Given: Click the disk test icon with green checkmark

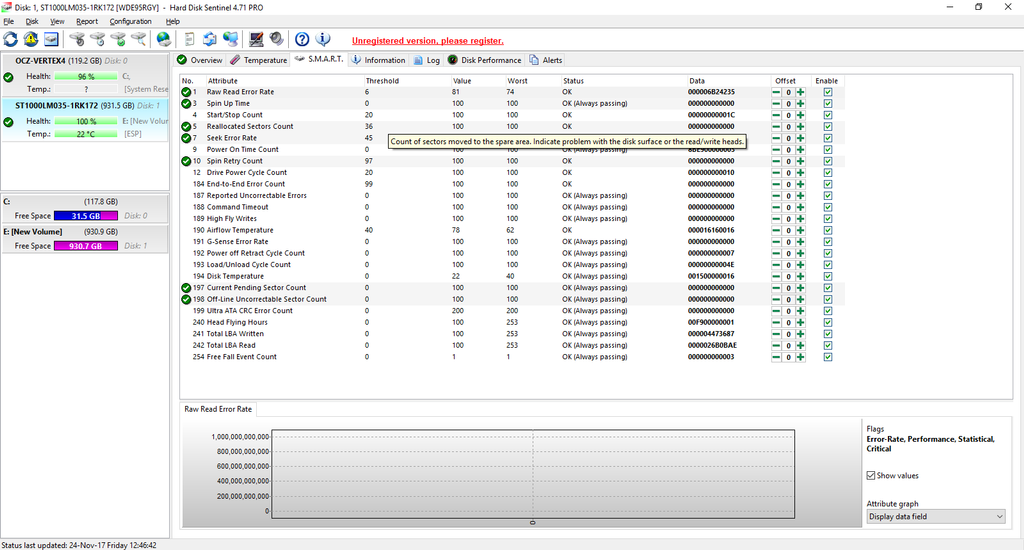Looking at the screenshot, I should pos(118,40).
